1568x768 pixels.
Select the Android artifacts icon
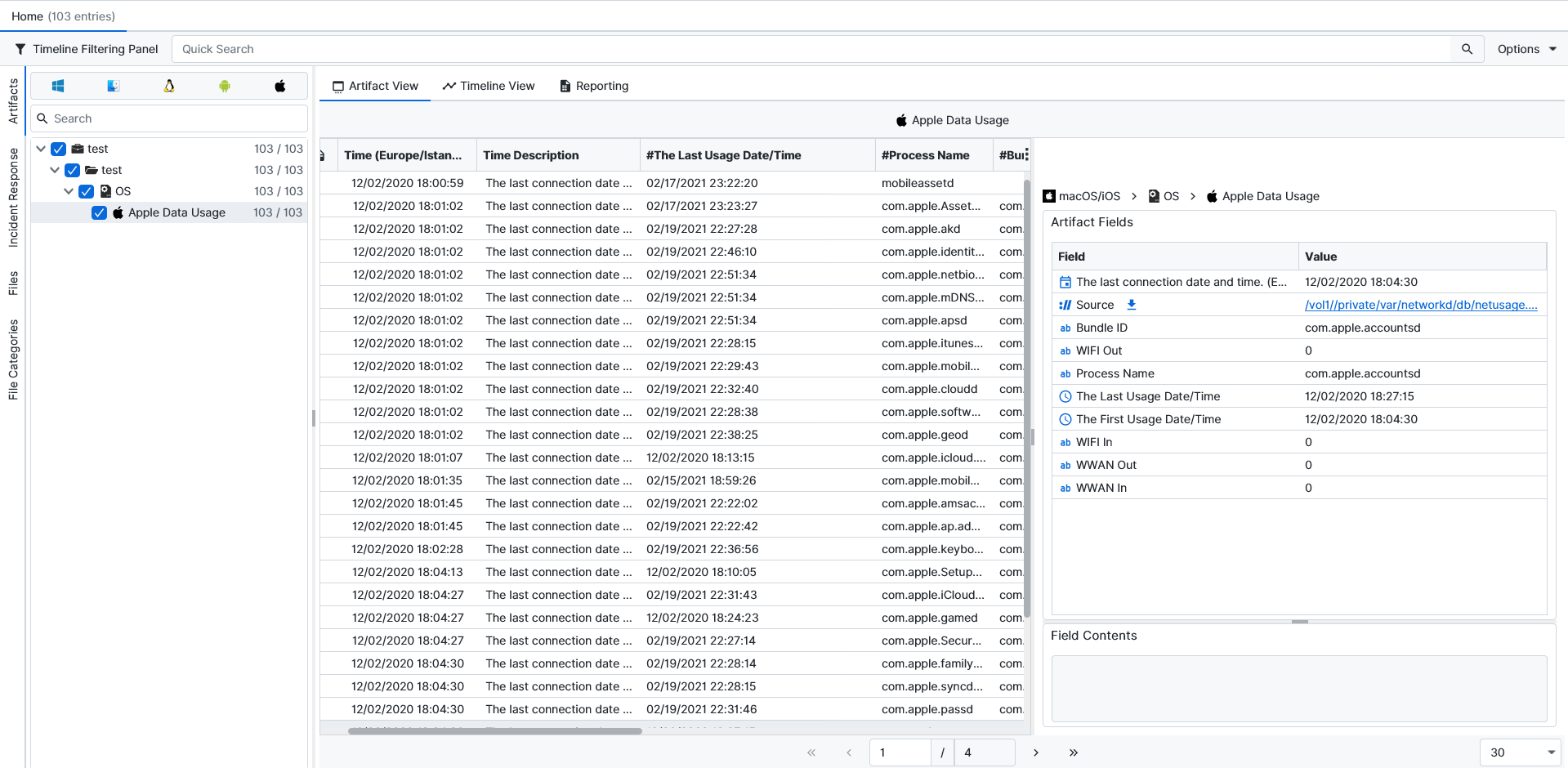(225, 86)
